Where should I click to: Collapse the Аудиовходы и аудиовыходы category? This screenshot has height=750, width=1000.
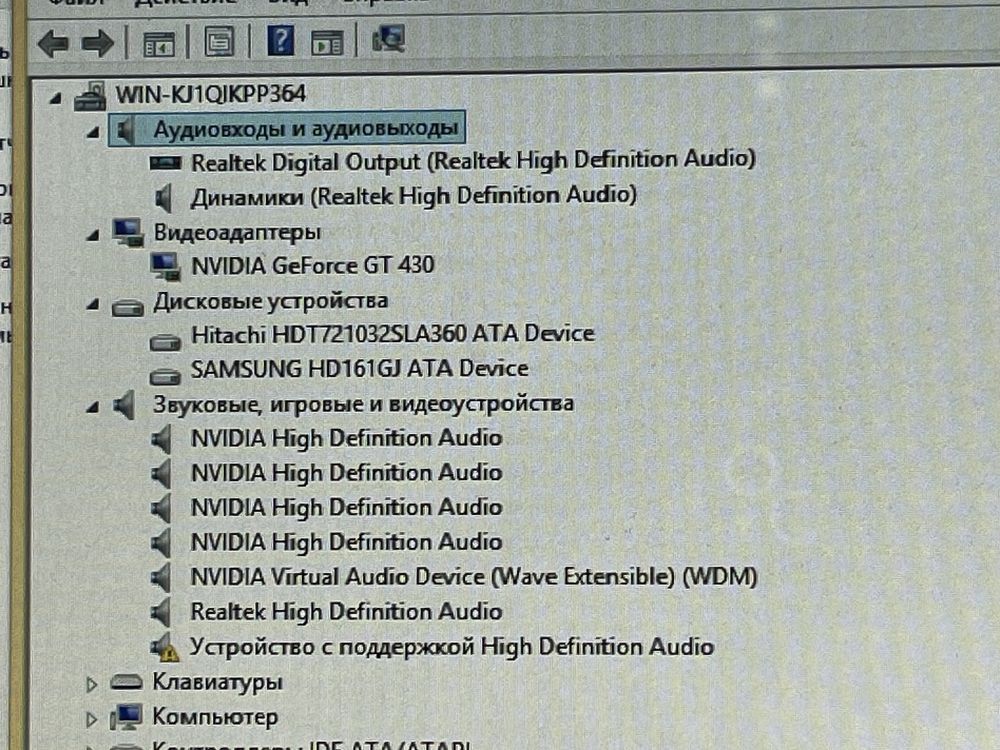coord(93,133)
